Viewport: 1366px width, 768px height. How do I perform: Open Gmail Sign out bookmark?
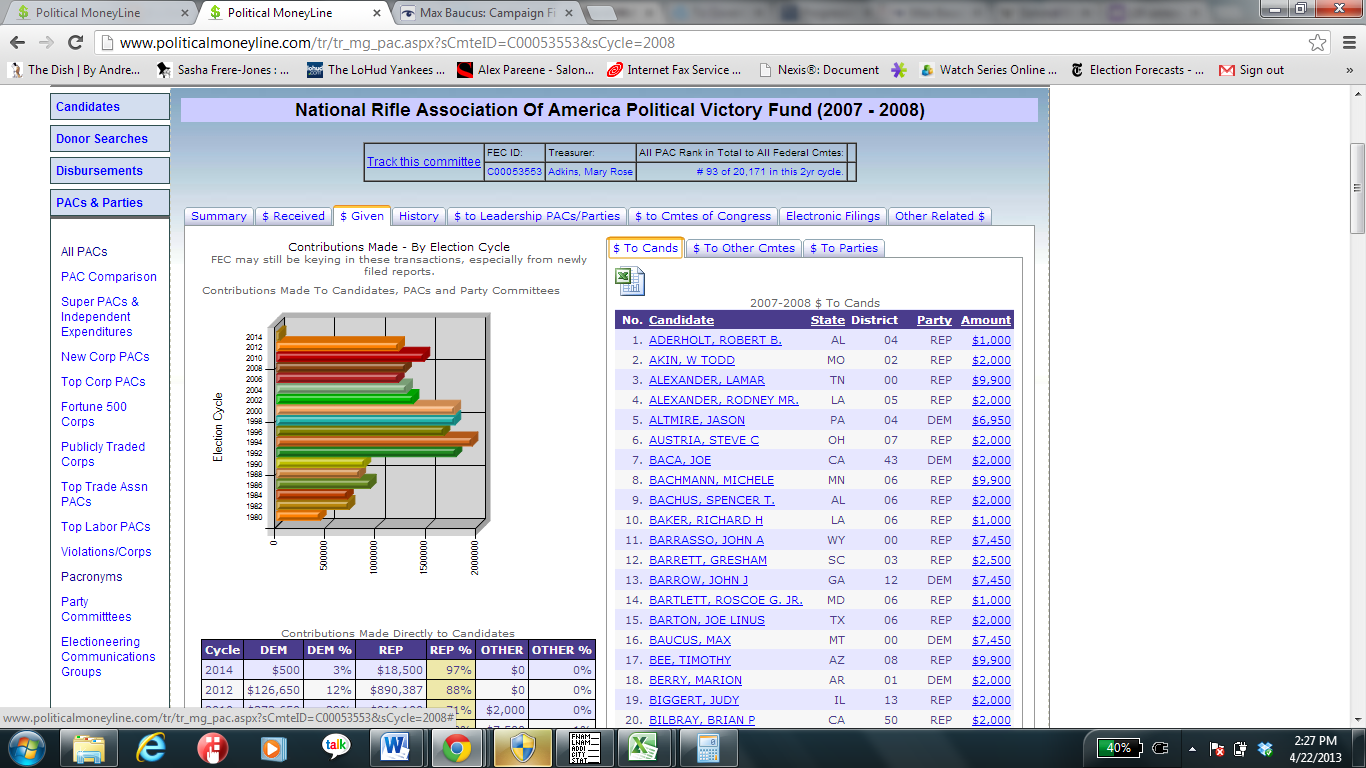(1251, 70)
